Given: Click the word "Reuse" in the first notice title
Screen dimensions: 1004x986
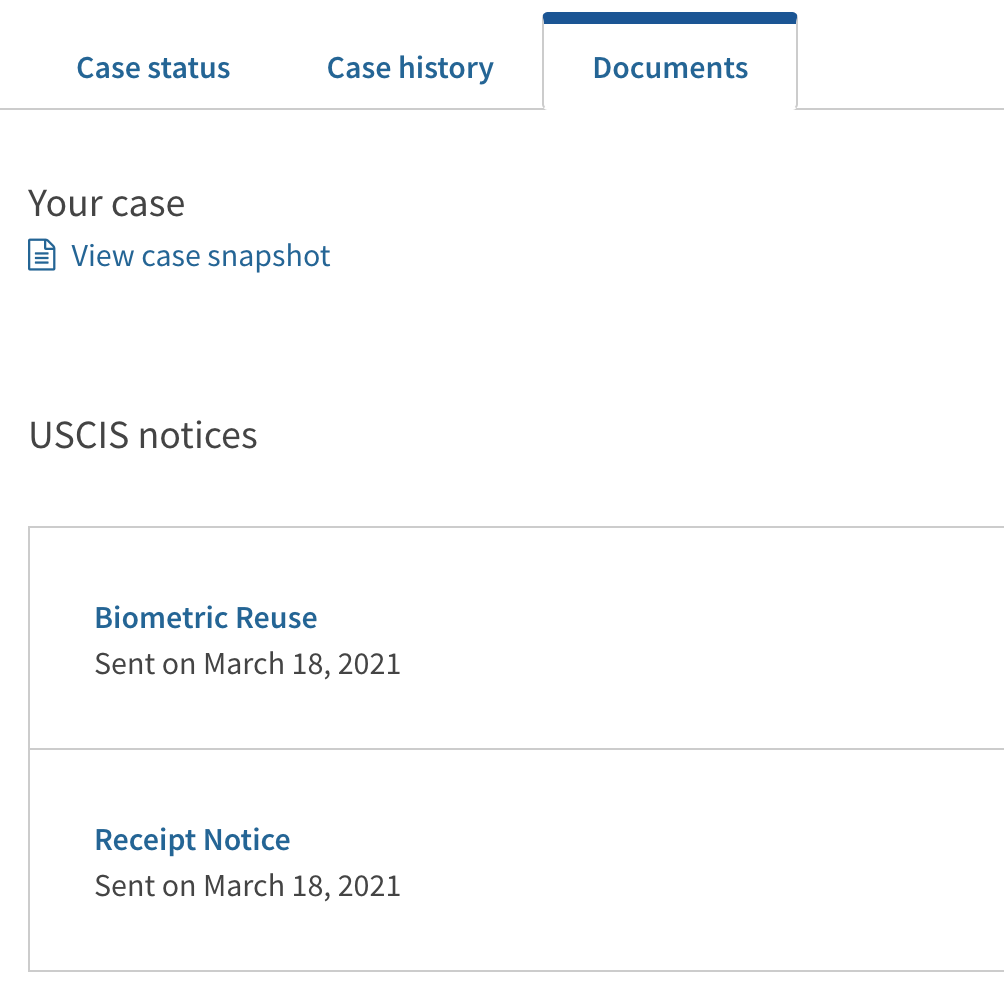Looking at the screenshot, I should click(x=277, y=618).
